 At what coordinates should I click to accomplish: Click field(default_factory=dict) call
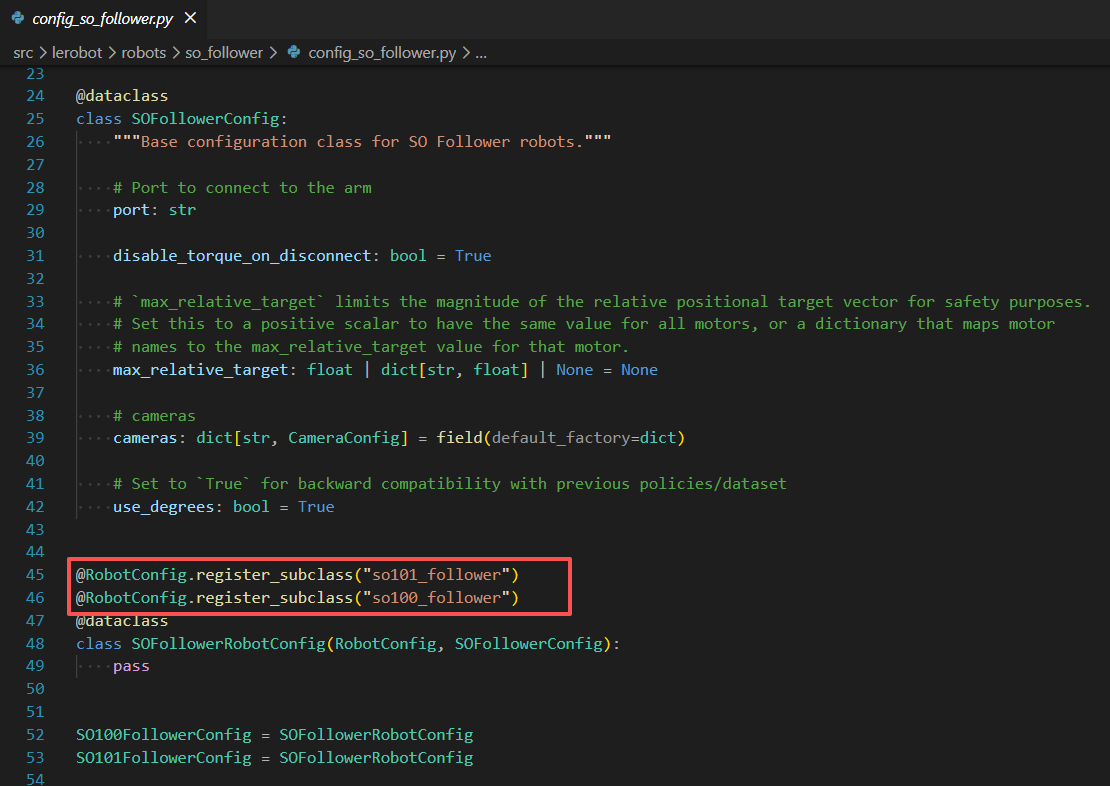[x=561, y=438]
